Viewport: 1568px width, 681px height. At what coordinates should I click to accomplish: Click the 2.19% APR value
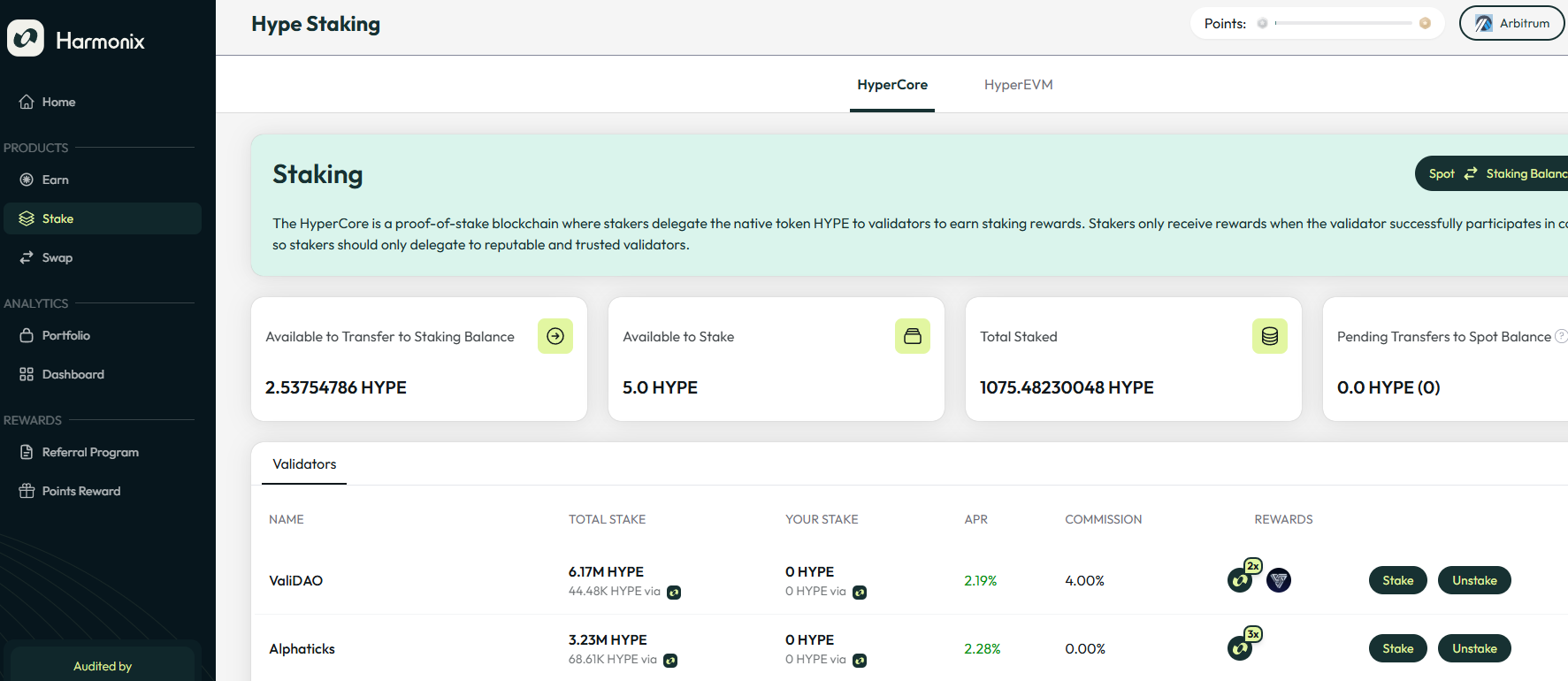coord(981,580)
